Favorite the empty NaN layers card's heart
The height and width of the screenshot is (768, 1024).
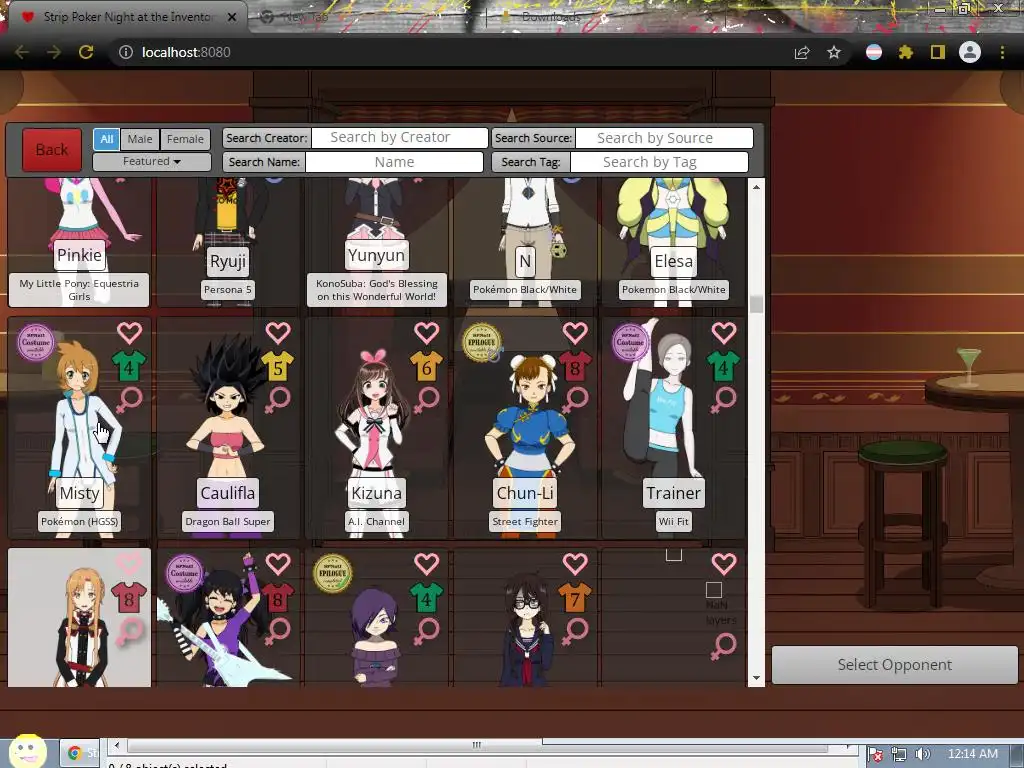click(x=724, y=564)
